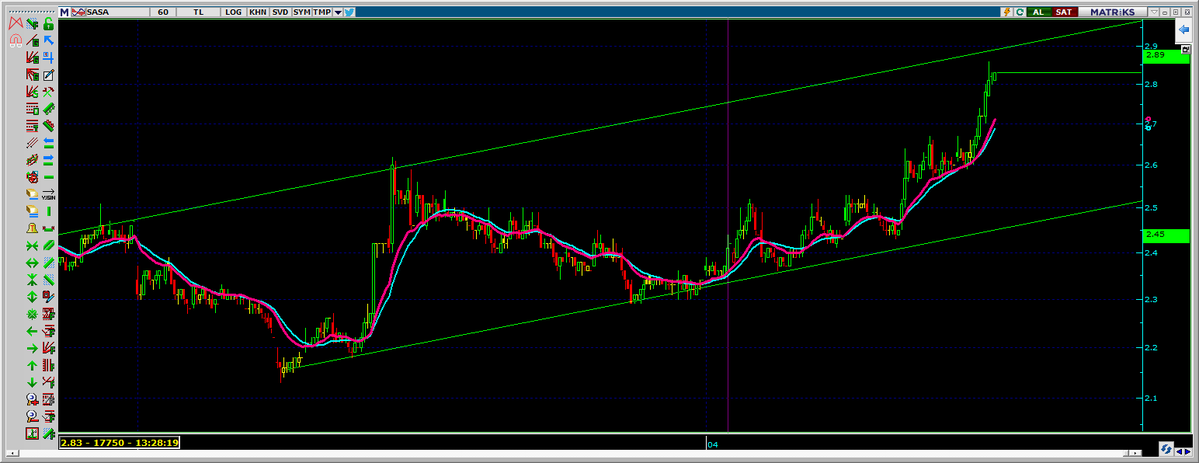The height and width of the screenshot is (463, 1199).
Task: Select the green vertical expand arrows tool
Action: point(32,296)
